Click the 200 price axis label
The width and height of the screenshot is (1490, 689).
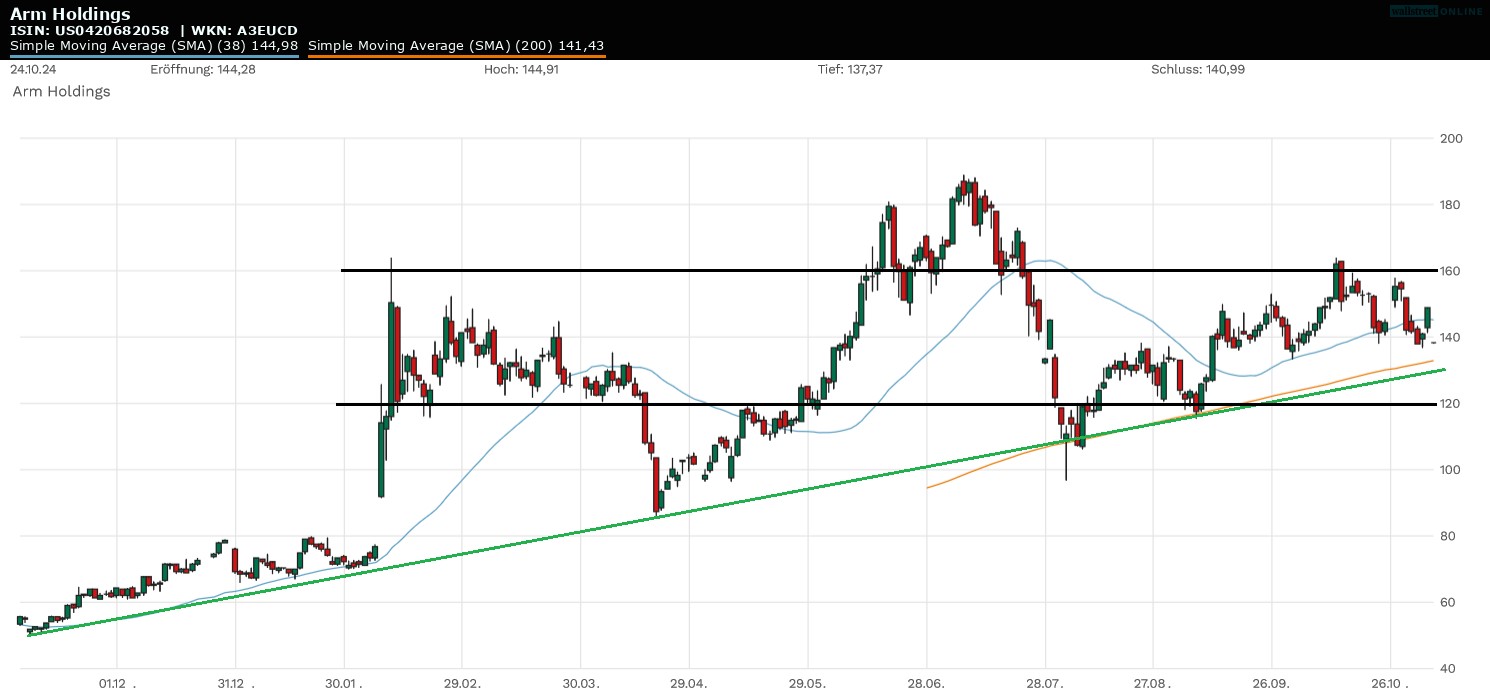1450,138
